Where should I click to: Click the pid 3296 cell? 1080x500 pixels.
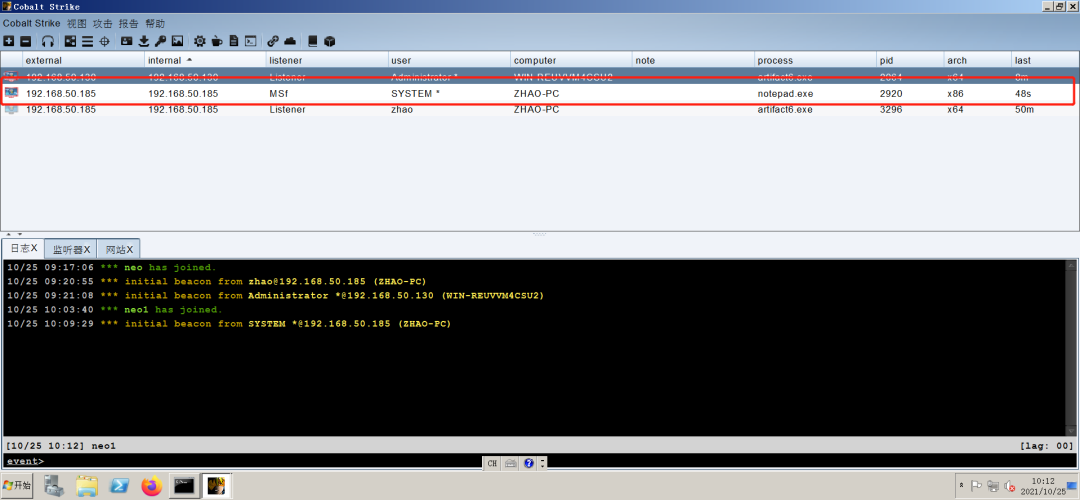click(910, 109)
